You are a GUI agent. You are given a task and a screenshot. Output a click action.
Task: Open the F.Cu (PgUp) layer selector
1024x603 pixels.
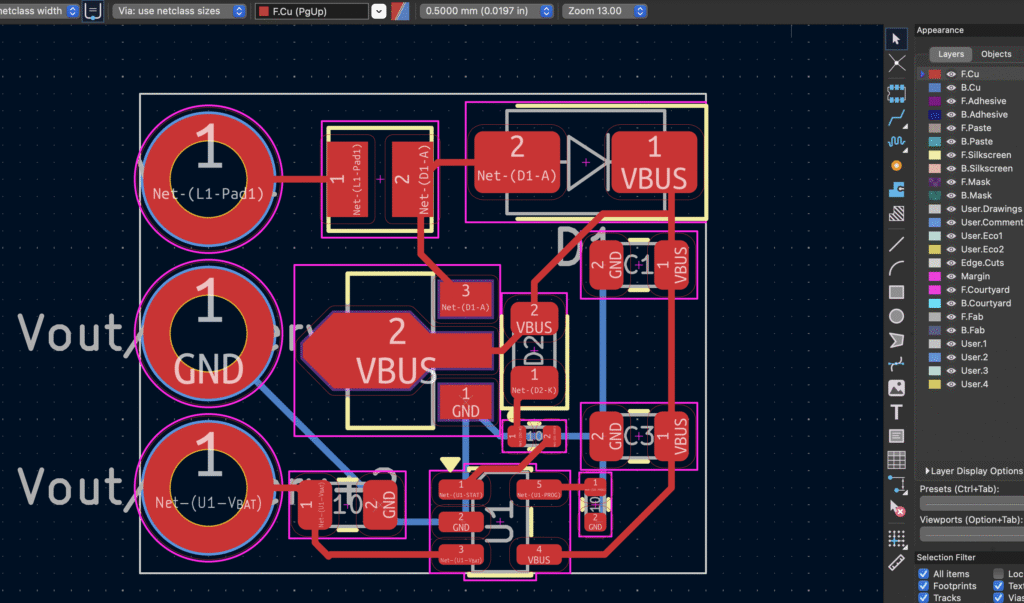click(x=320, y=11)
